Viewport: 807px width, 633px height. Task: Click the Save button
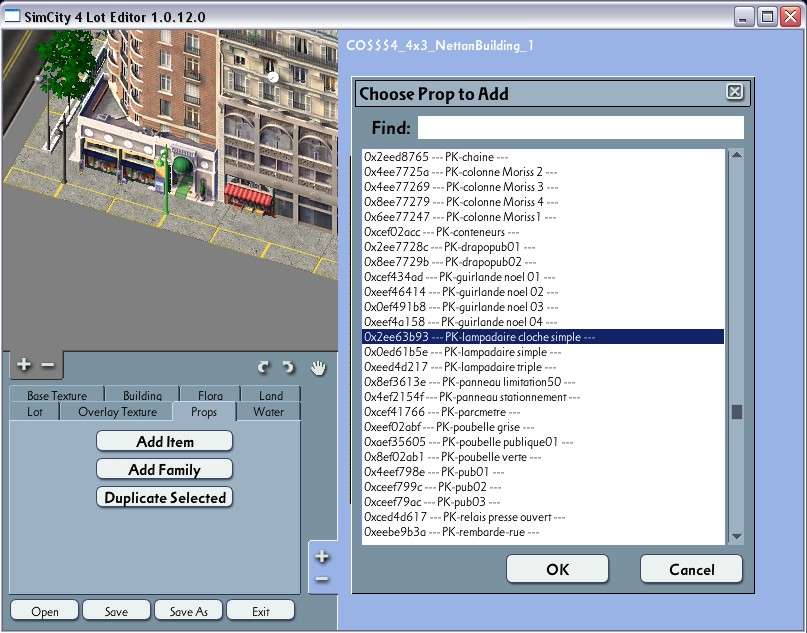point(116,611)
